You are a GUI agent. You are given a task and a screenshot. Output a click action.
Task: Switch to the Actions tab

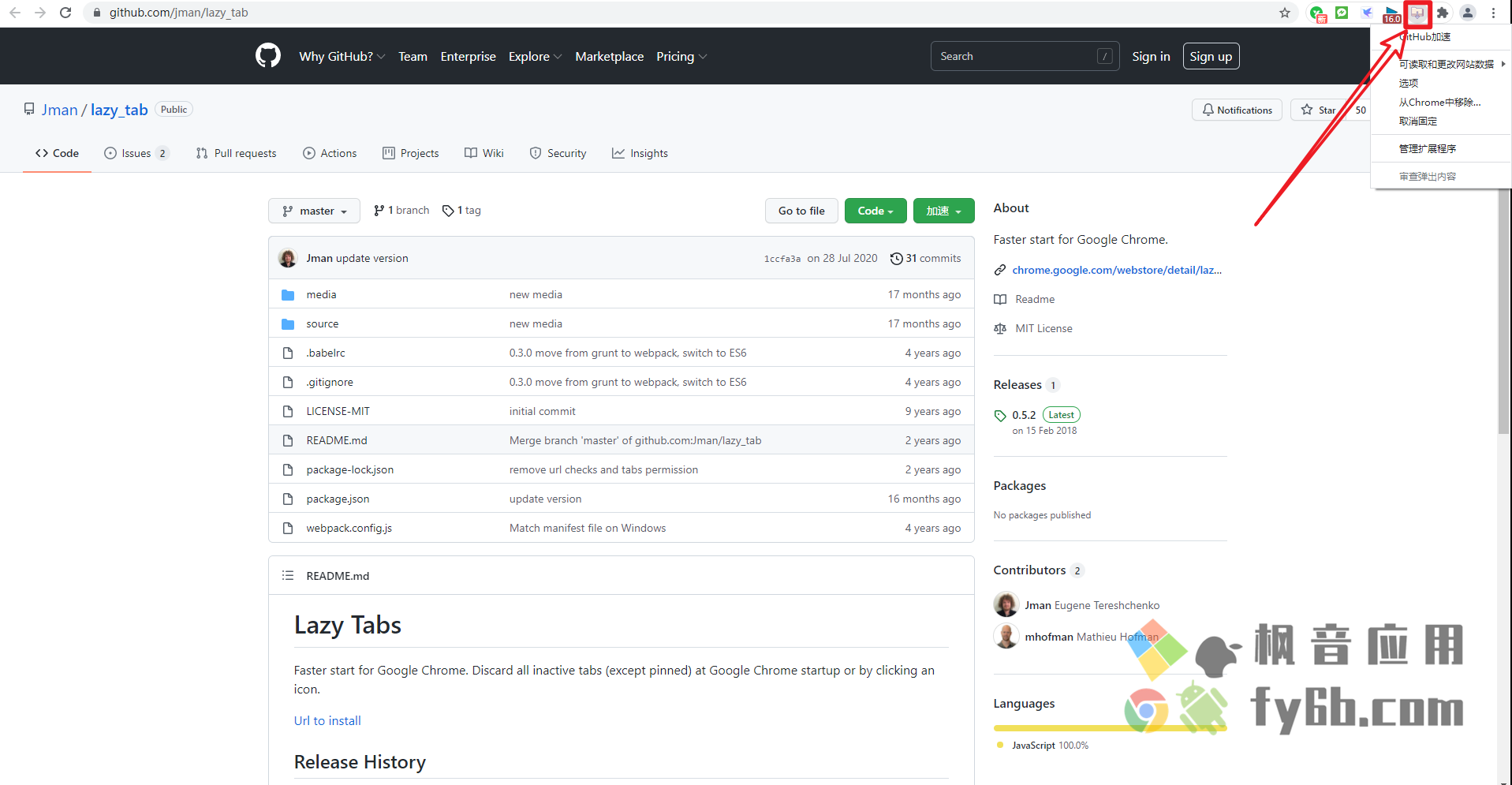330,153
